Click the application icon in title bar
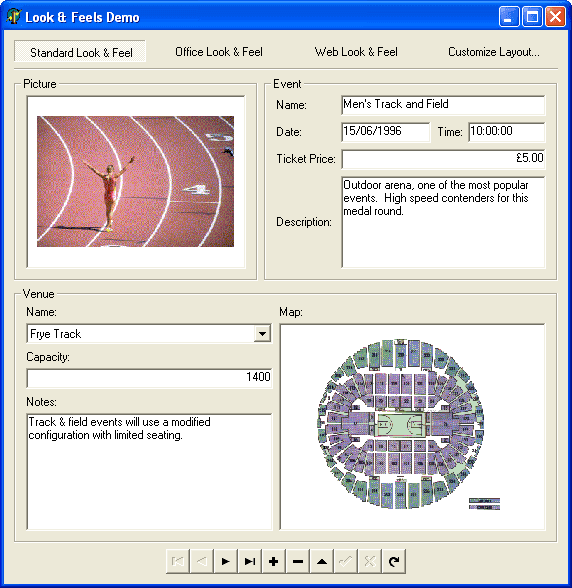This screenshot has width=572, height=588. tap(14, 16)
